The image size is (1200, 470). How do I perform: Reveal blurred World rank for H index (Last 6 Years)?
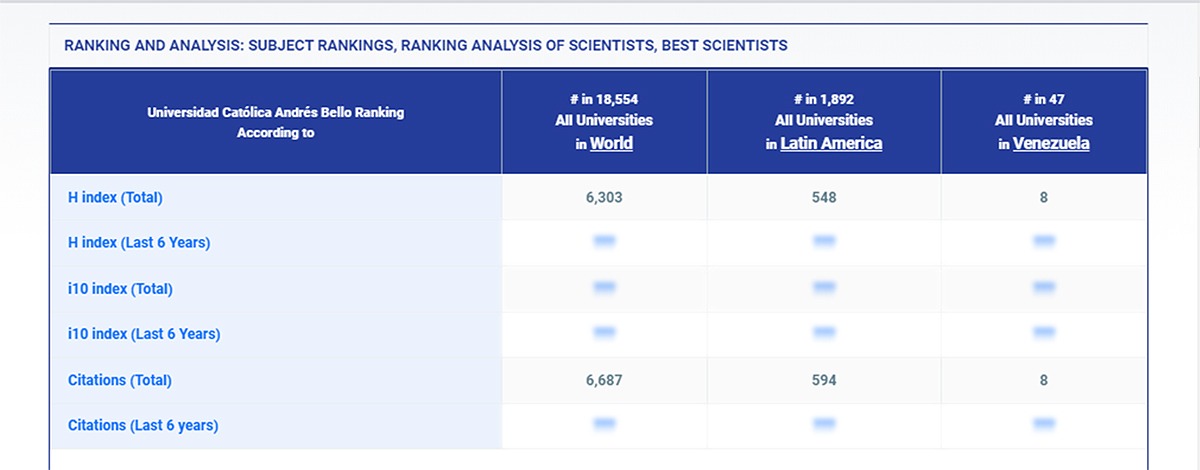pos(604,241)
